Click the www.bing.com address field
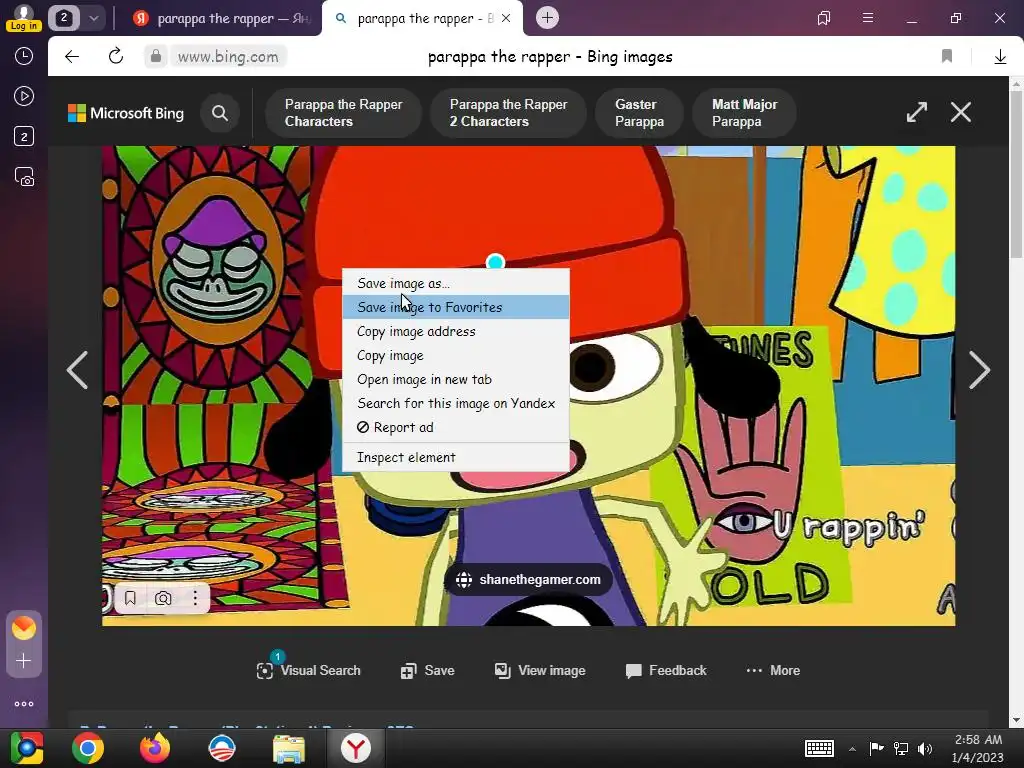This screenshot has width=1024, height=768. coord(228,57)
